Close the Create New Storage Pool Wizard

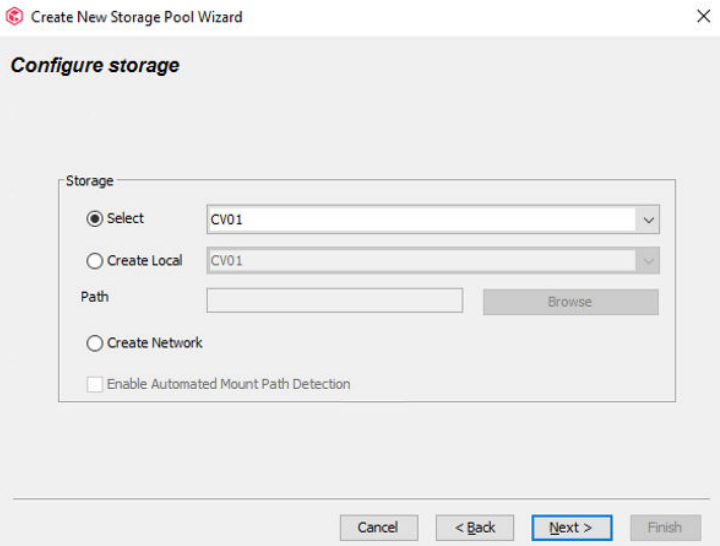[703, 16]
